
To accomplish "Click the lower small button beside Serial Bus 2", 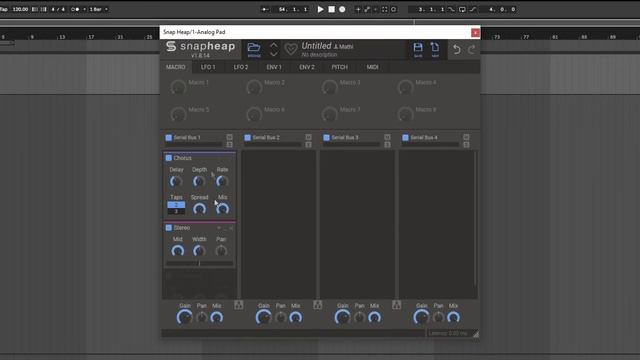I will [308, 144].
